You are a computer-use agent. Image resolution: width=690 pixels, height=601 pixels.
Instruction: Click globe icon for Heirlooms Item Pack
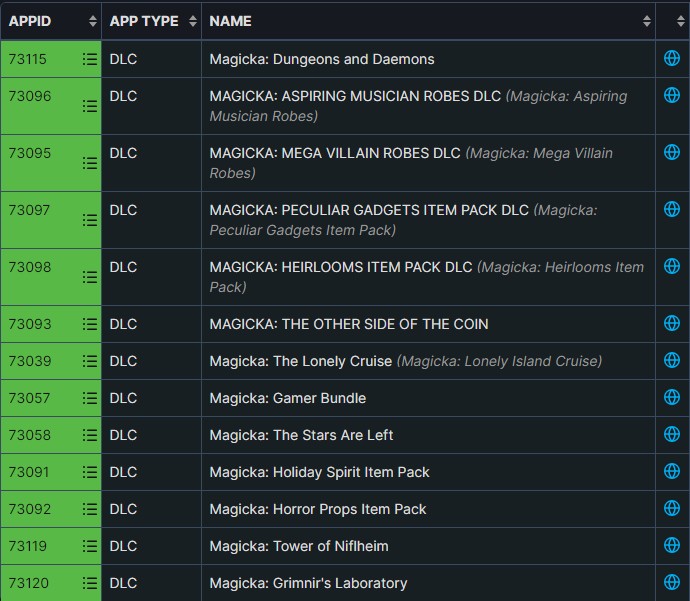[672, 266]
